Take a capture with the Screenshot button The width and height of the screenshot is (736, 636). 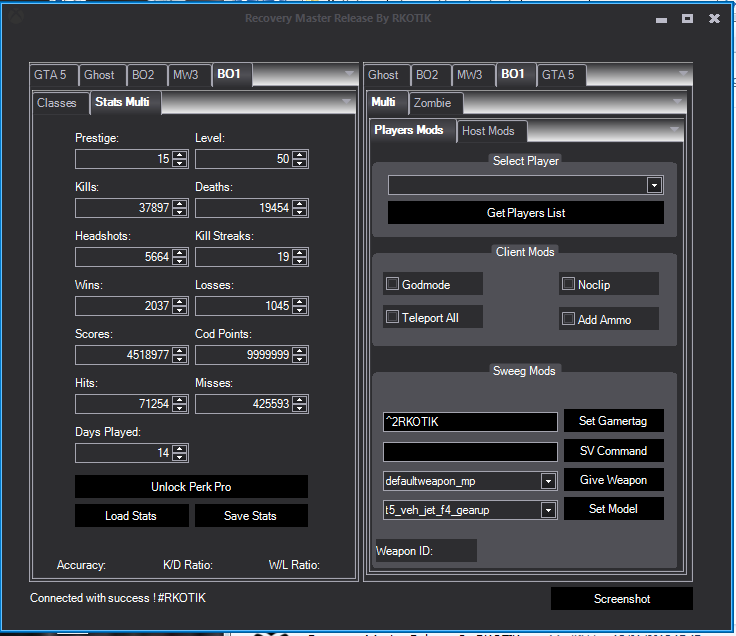(x=622, y=598)
